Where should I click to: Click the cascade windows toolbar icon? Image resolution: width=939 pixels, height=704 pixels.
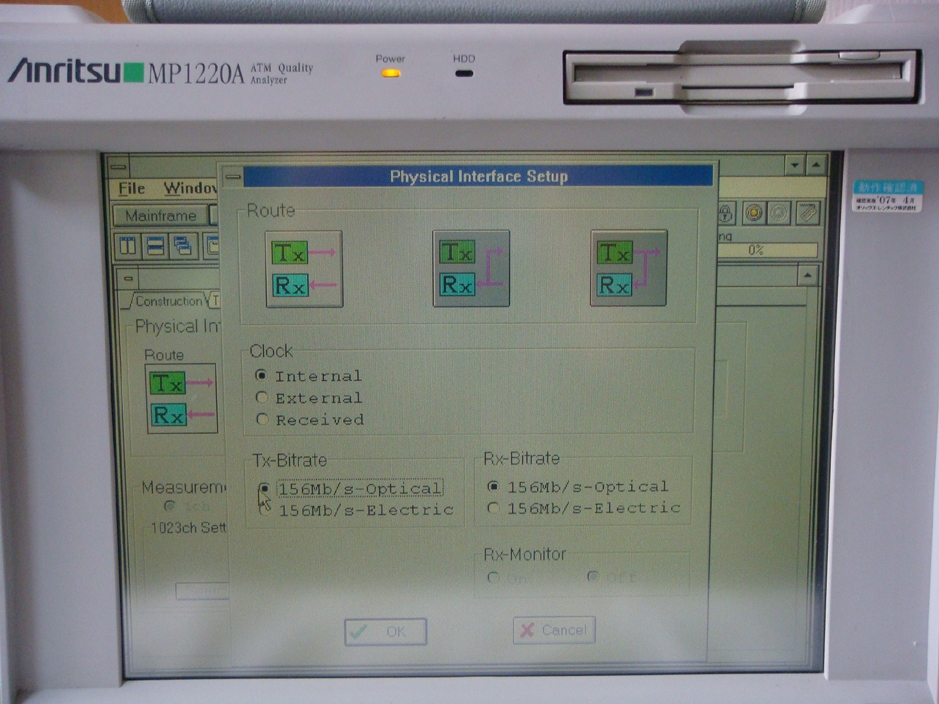point(182,245)
